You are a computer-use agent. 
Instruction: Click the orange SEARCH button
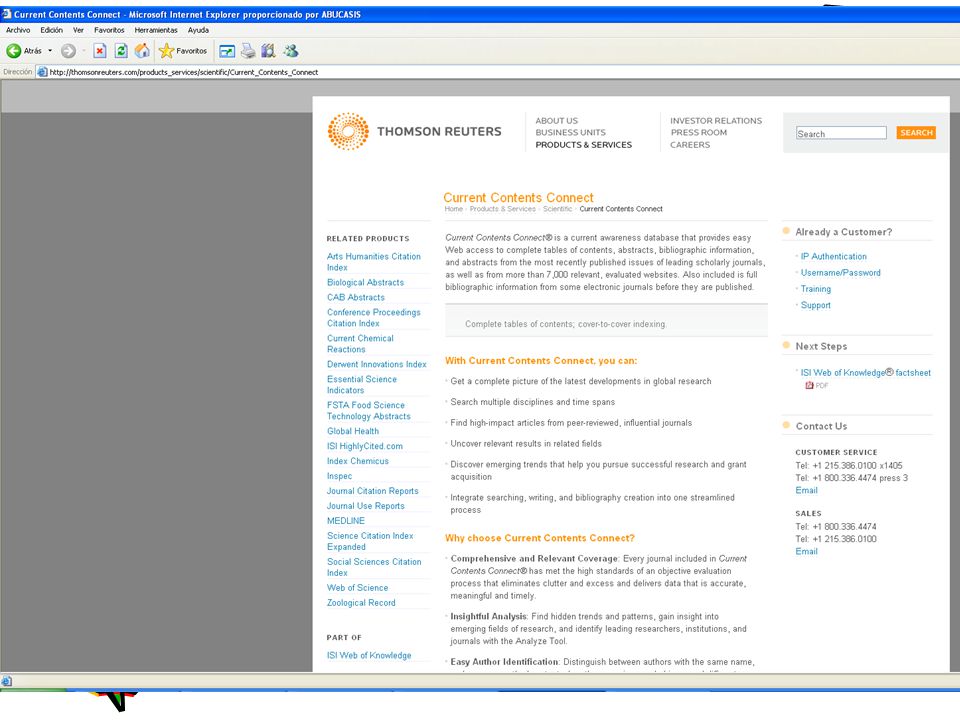[916, 133]
